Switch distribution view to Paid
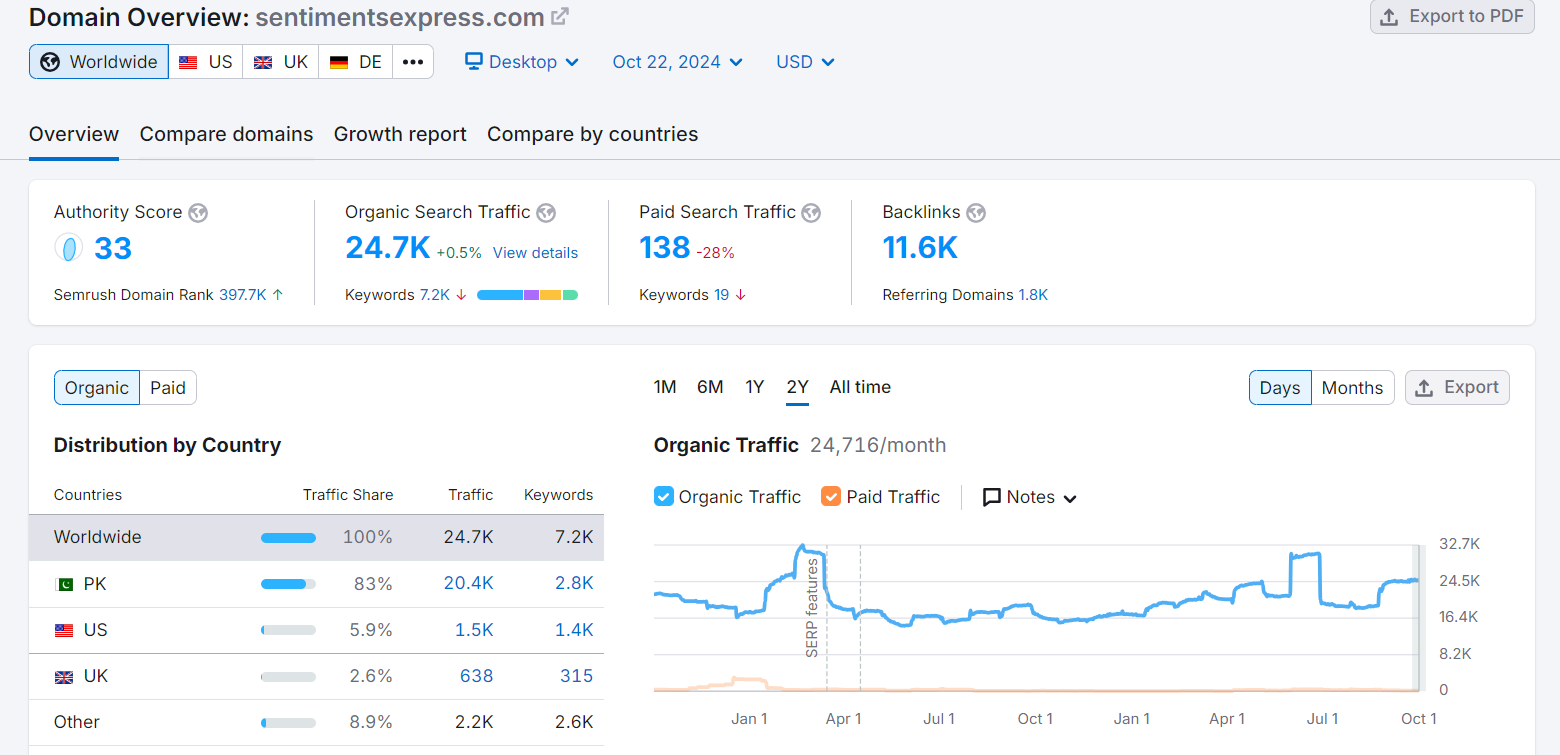1560x755 pixels. [168, 388]
